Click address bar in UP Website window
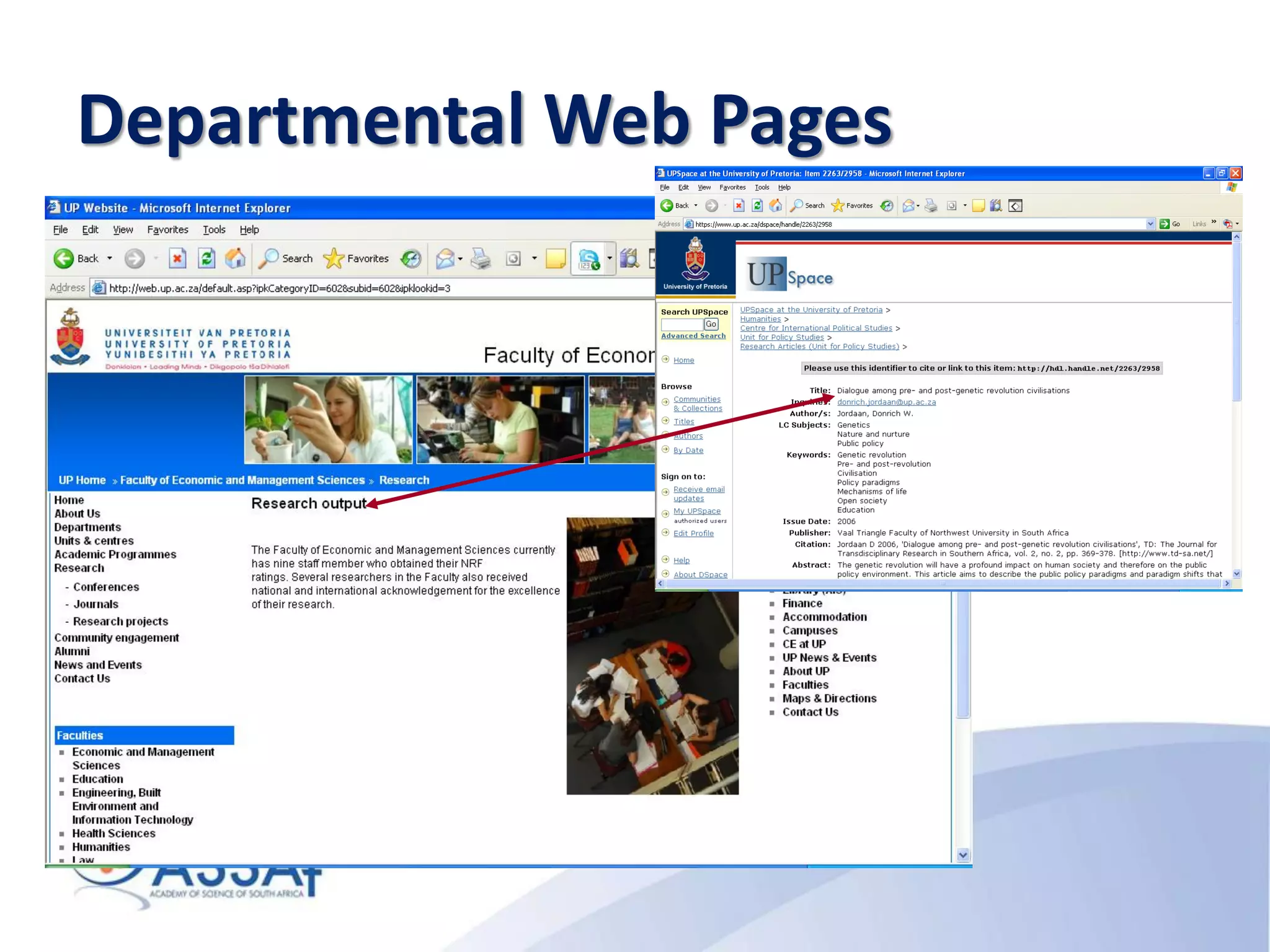Screen dimensions: 1270x952 [372, 288]
